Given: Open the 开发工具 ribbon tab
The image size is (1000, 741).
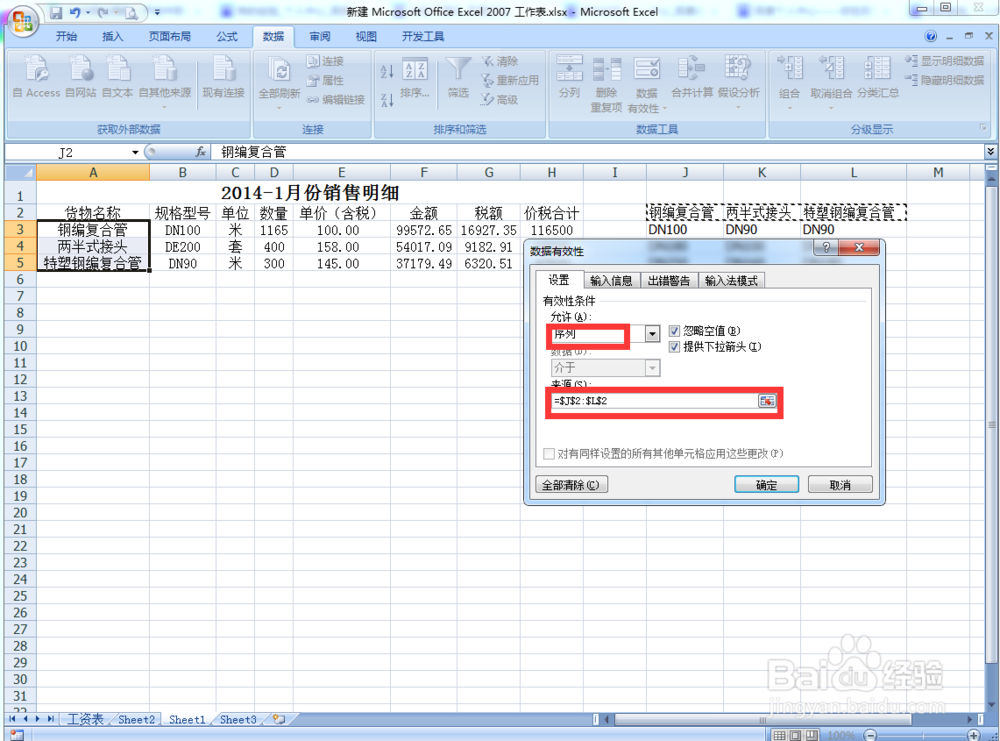Looking at the screenshot, I should click(x=423, y=36).
